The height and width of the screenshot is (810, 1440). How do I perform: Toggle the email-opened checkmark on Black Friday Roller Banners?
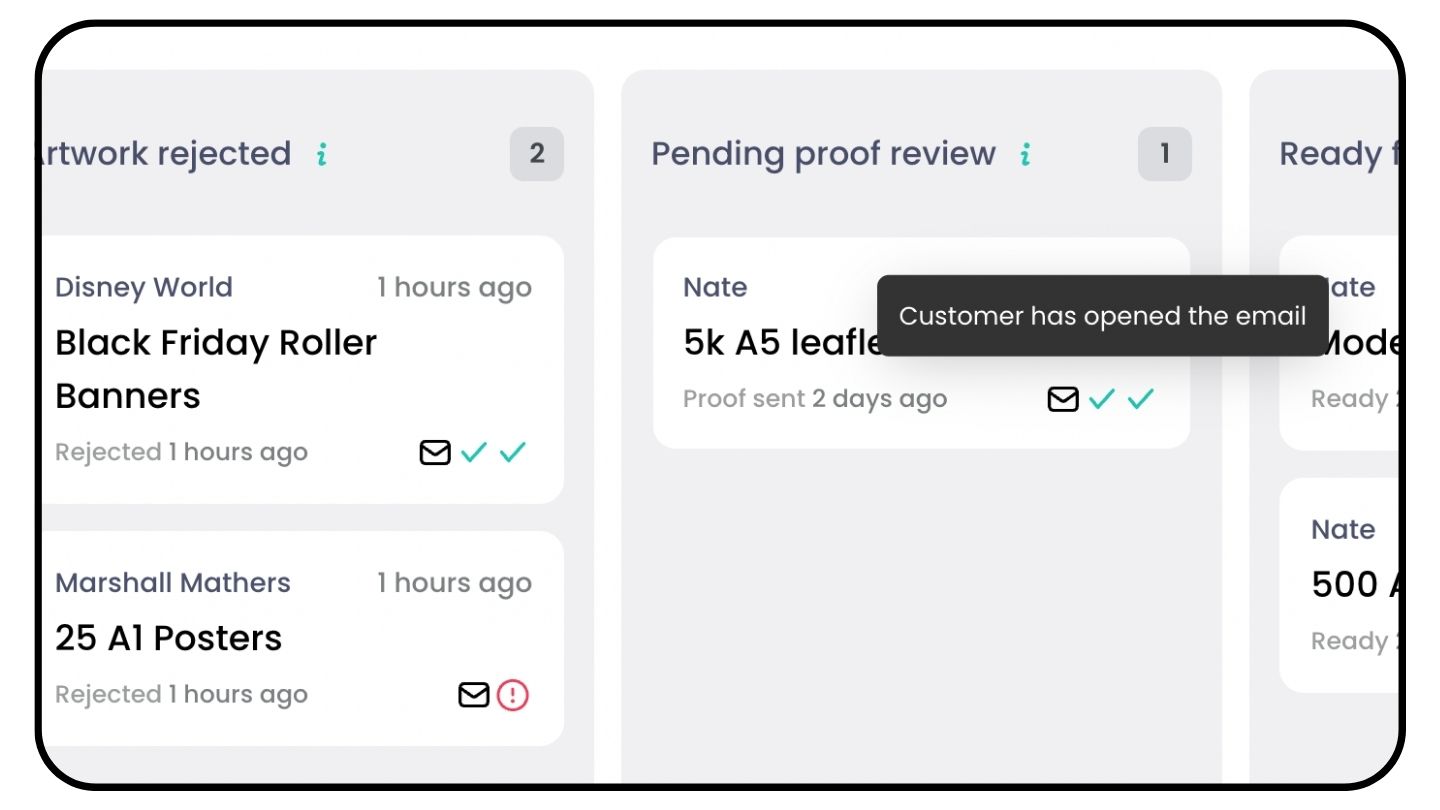(472, 452)
